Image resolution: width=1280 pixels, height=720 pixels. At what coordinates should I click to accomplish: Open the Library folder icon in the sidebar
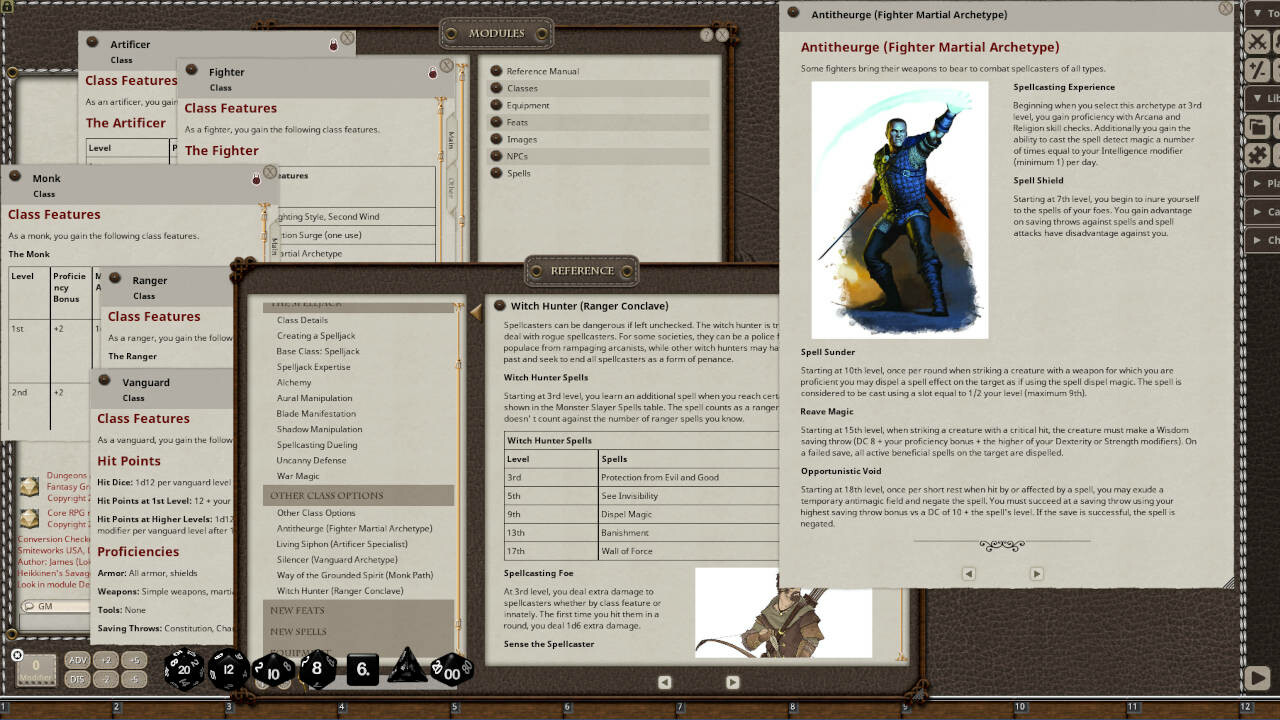[x=1257, y=126]
